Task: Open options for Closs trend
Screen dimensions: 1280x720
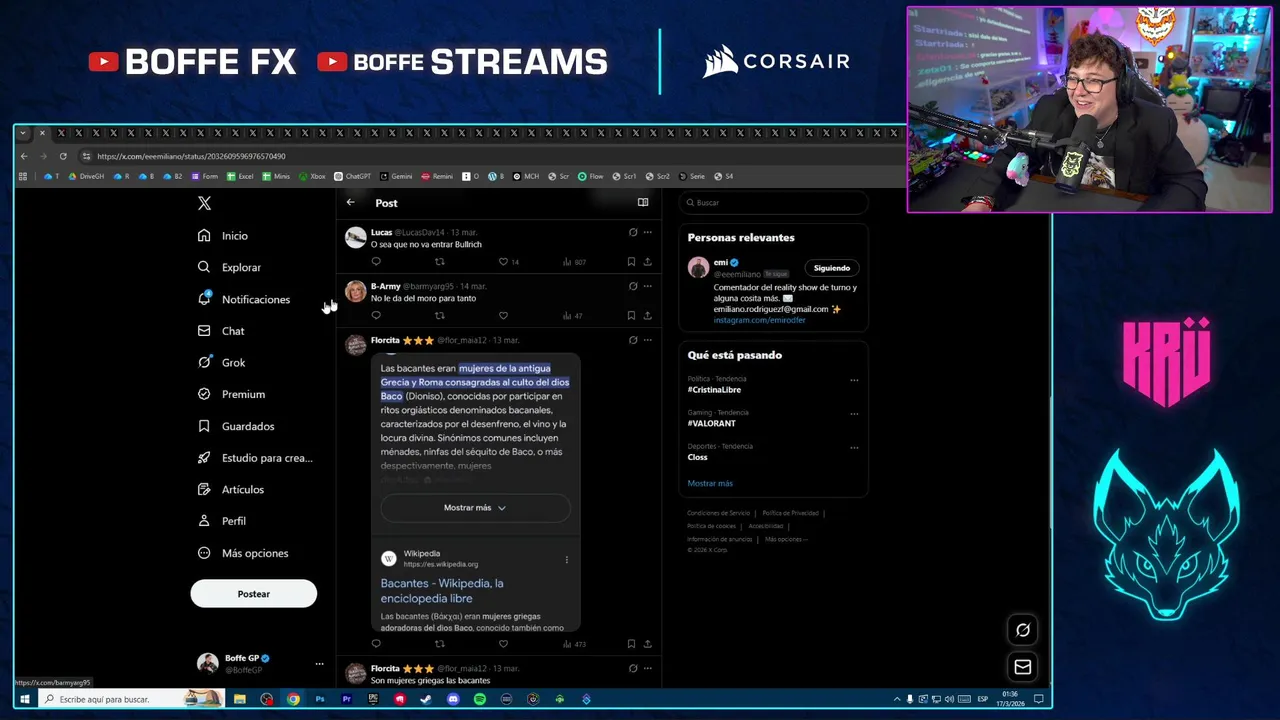Action: (854, 447)
